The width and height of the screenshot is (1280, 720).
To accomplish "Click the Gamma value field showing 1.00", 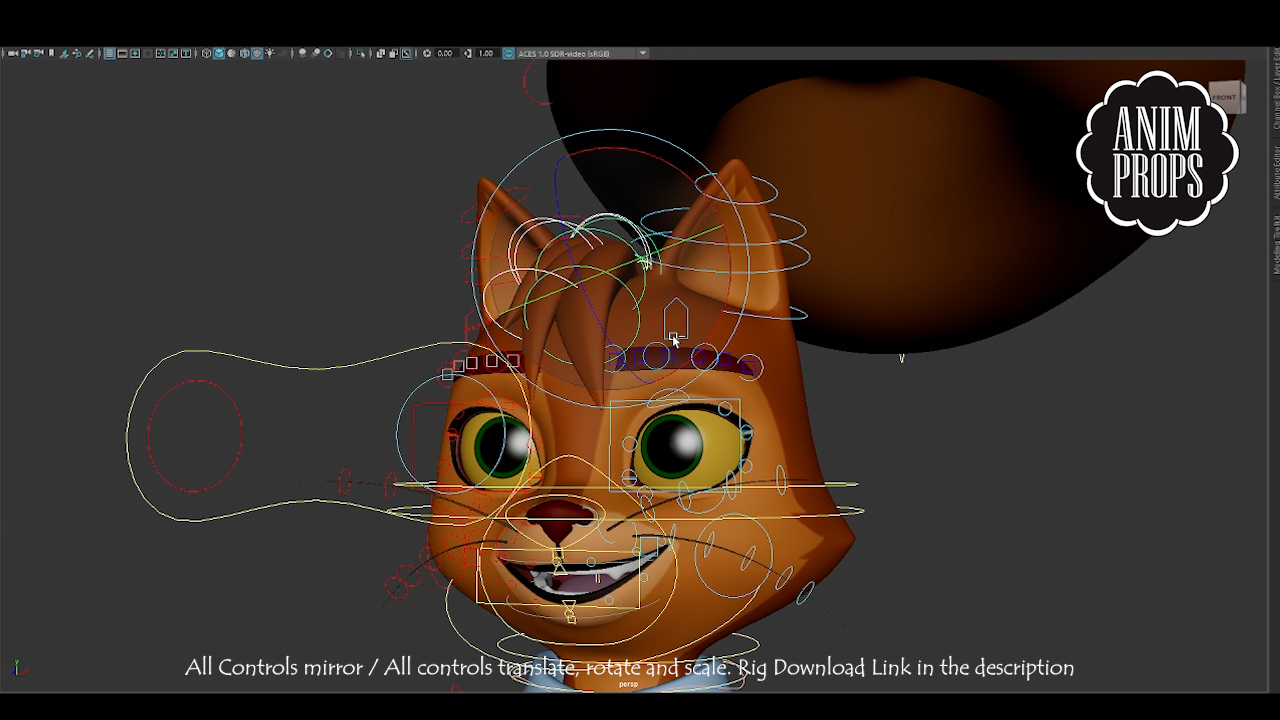I will [x=486, y=53].
